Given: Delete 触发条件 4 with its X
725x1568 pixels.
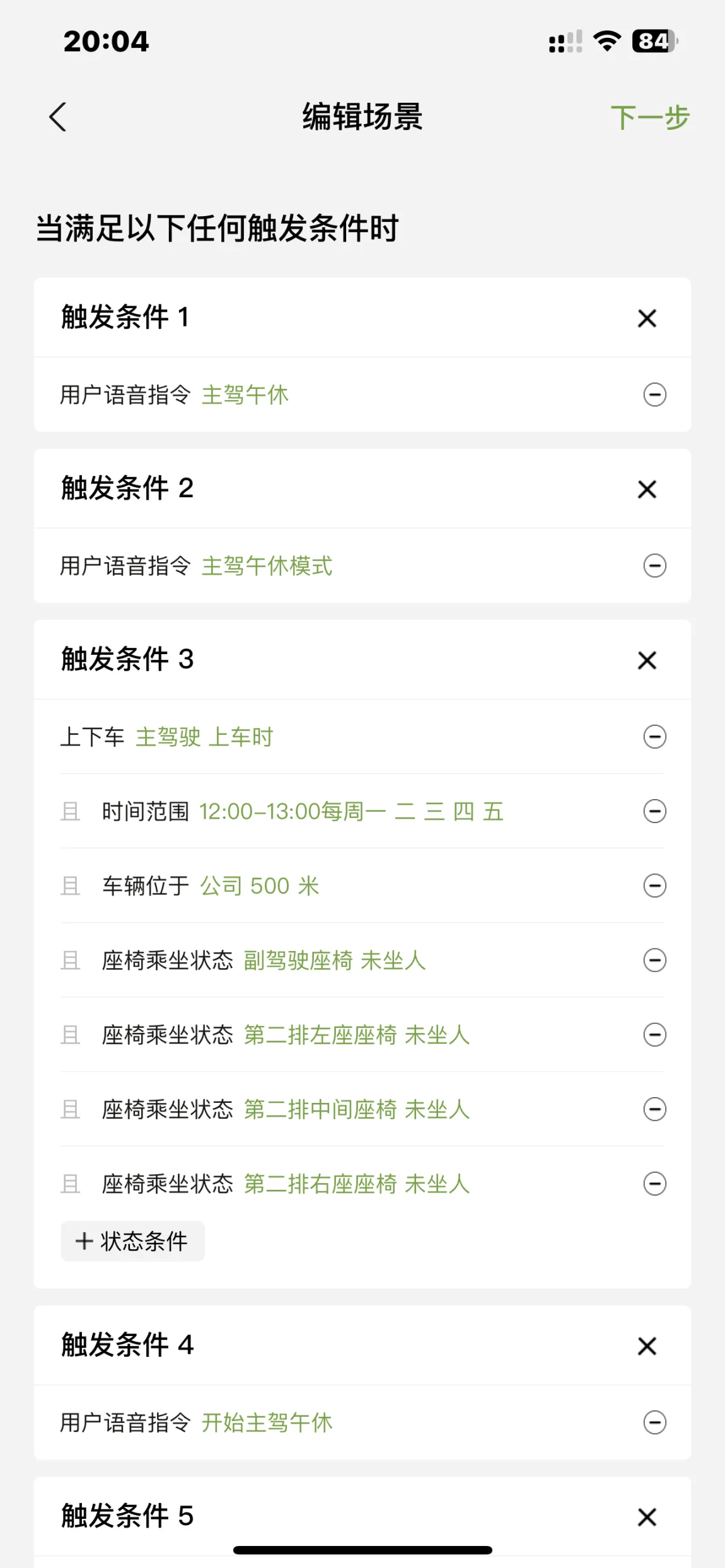Looking at the screenshot, I should (x=647, y=1346).
